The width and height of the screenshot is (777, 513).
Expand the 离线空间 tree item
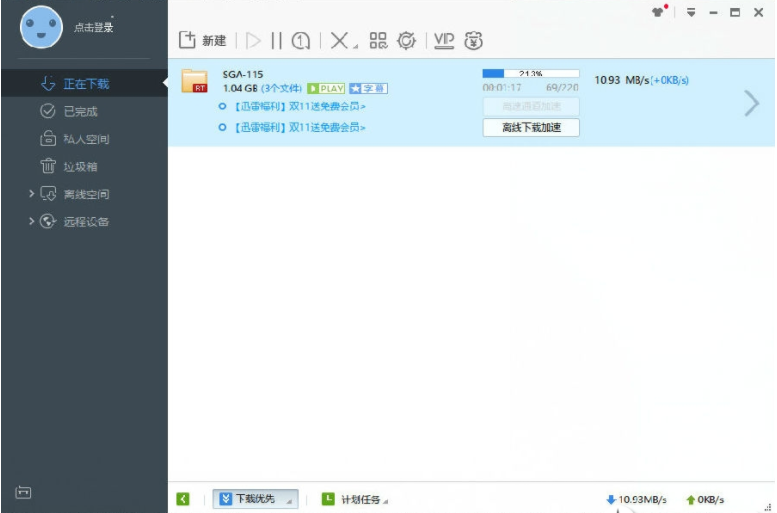click(x=32, y=194)
